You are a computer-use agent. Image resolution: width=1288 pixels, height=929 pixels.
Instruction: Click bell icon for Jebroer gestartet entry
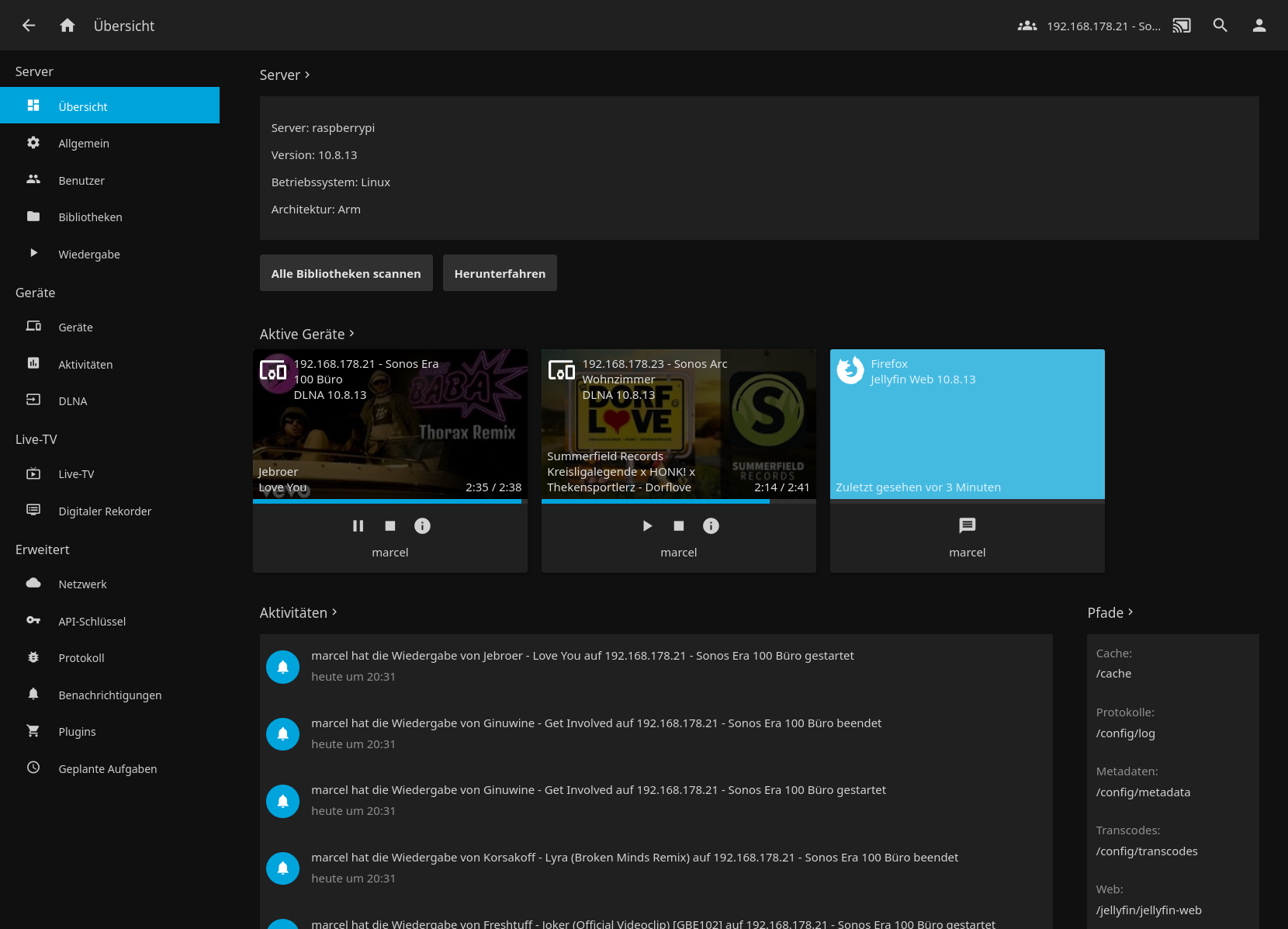(282, 667)
